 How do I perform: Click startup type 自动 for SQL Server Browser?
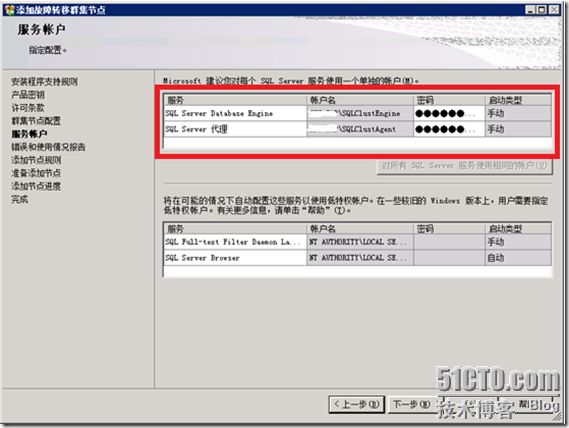(518, 258)
